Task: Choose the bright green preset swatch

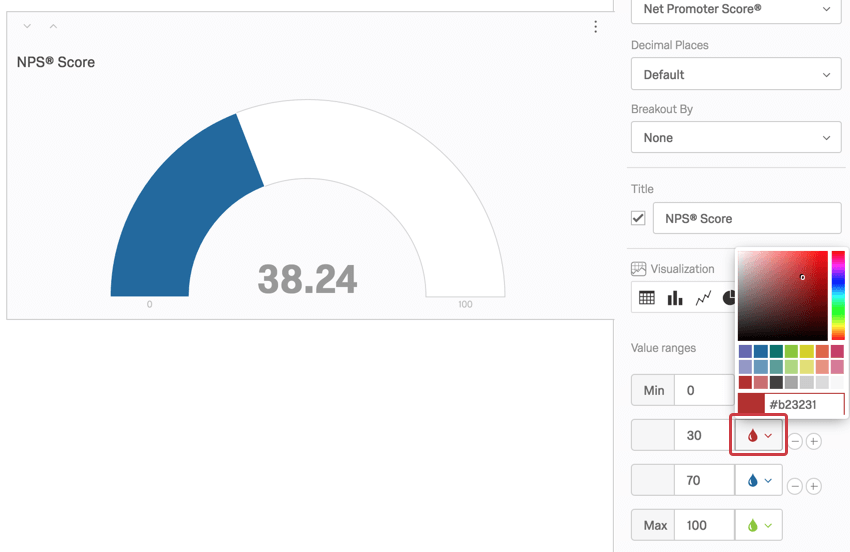Action: (791, 351)
